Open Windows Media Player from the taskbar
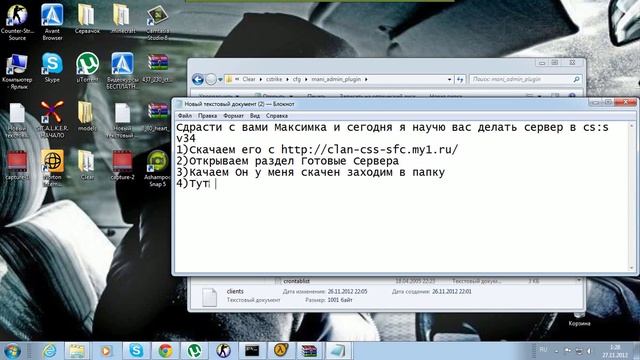The height and width of the screenshot is (360, 640). (x=106, y=351)
